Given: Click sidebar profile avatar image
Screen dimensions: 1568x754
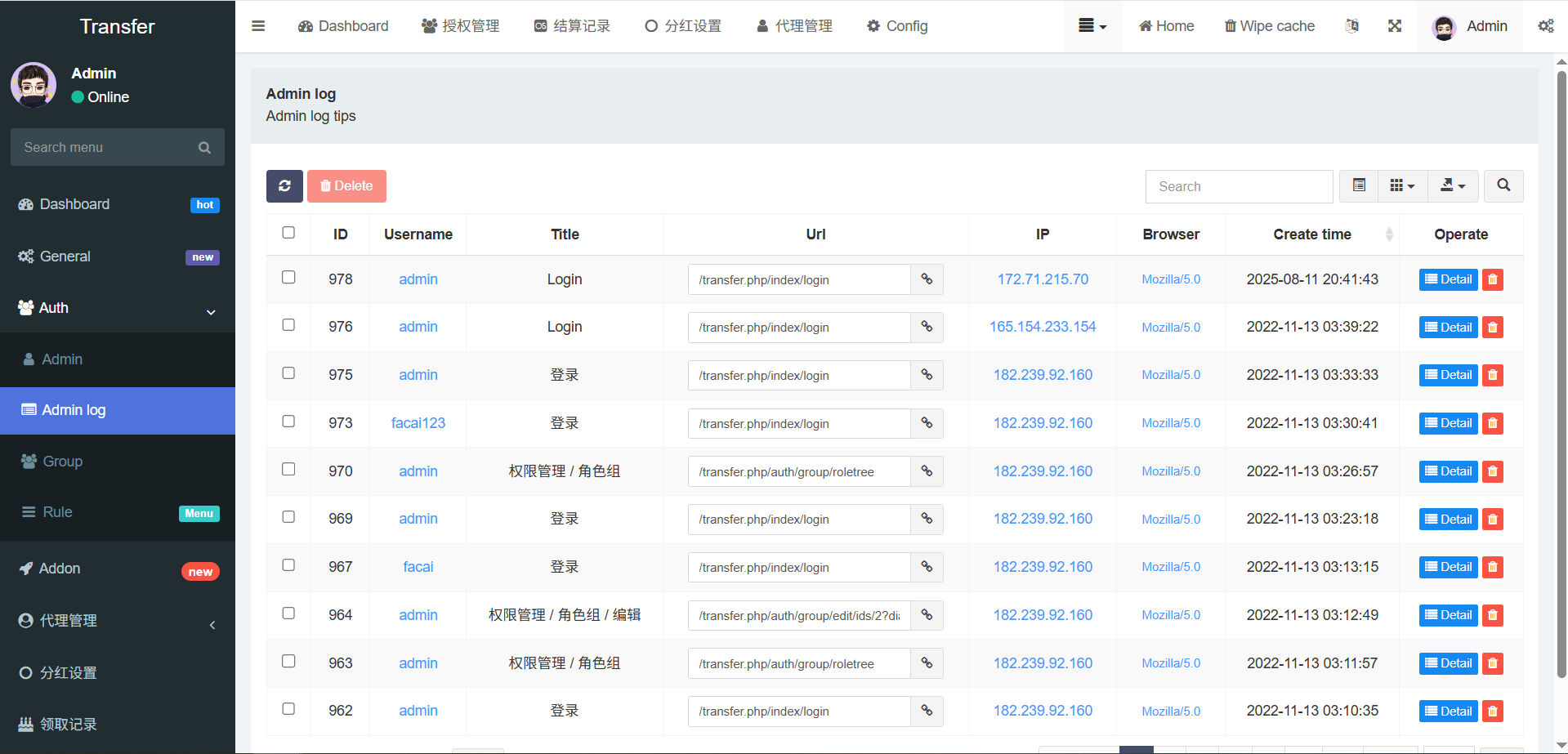Looking at the screenshot, I should 34,85.
